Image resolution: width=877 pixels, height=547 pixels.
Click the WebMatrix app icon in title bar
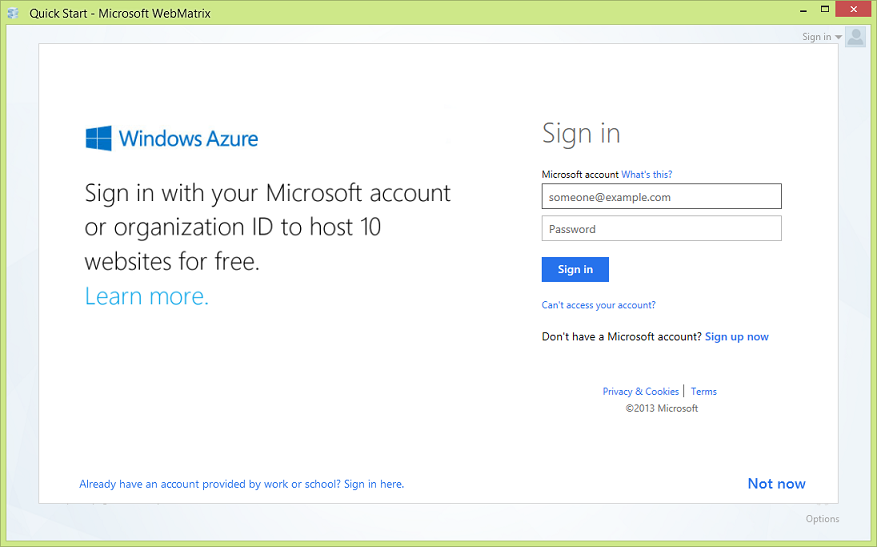click(x=13, y=13)
